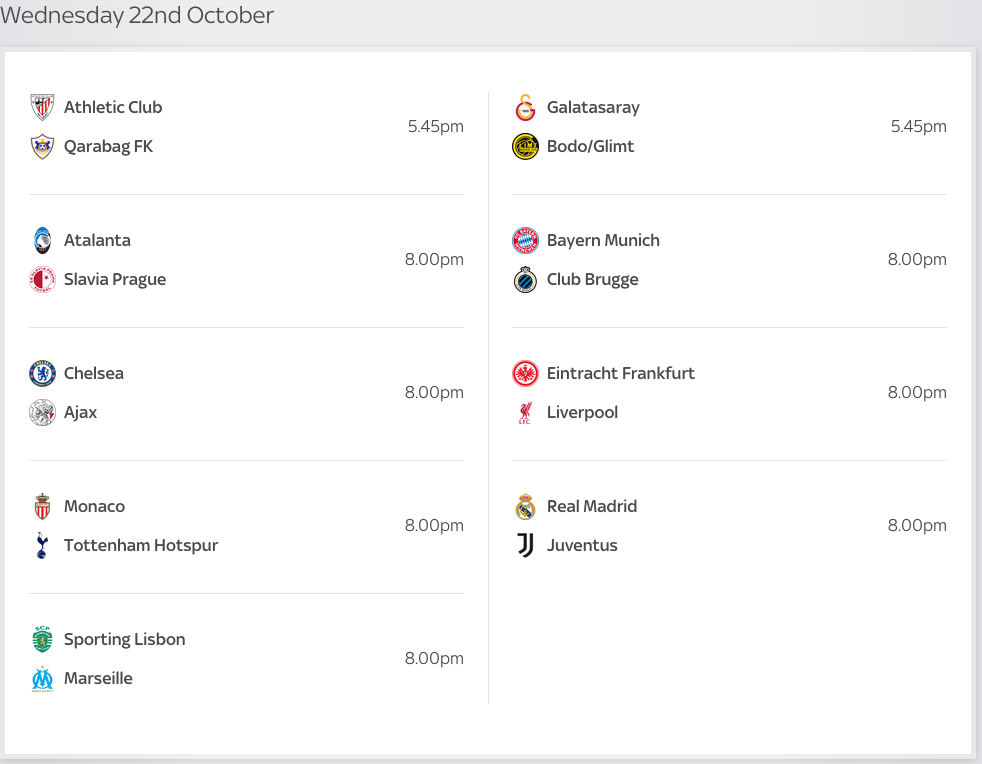Viewport: 982px width, 764px height.
Task: Click the Sporting Lisbon crest icon
Action: click(42, 639)
